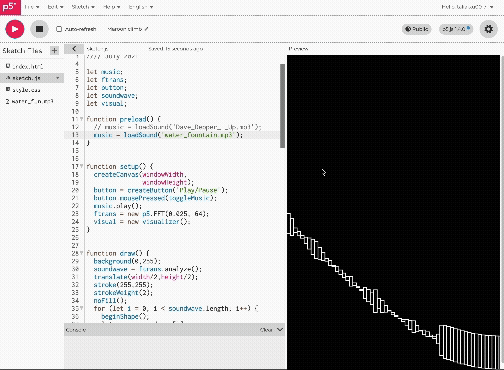Collapse the setup function fold arrow
Viewport: 504px width, 370px height.
81,166
